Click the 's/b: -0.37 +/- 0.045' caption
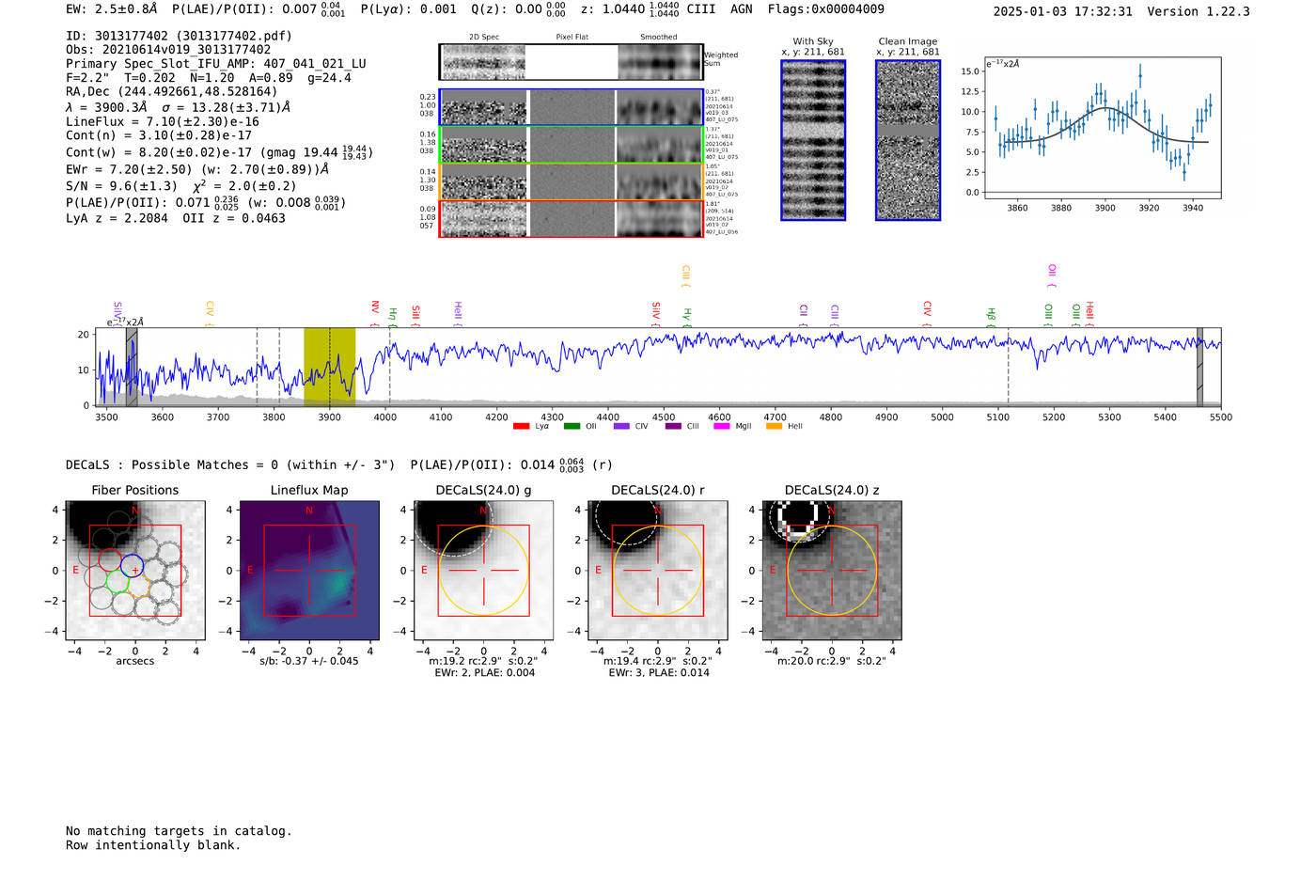 [x=309, y=661]
